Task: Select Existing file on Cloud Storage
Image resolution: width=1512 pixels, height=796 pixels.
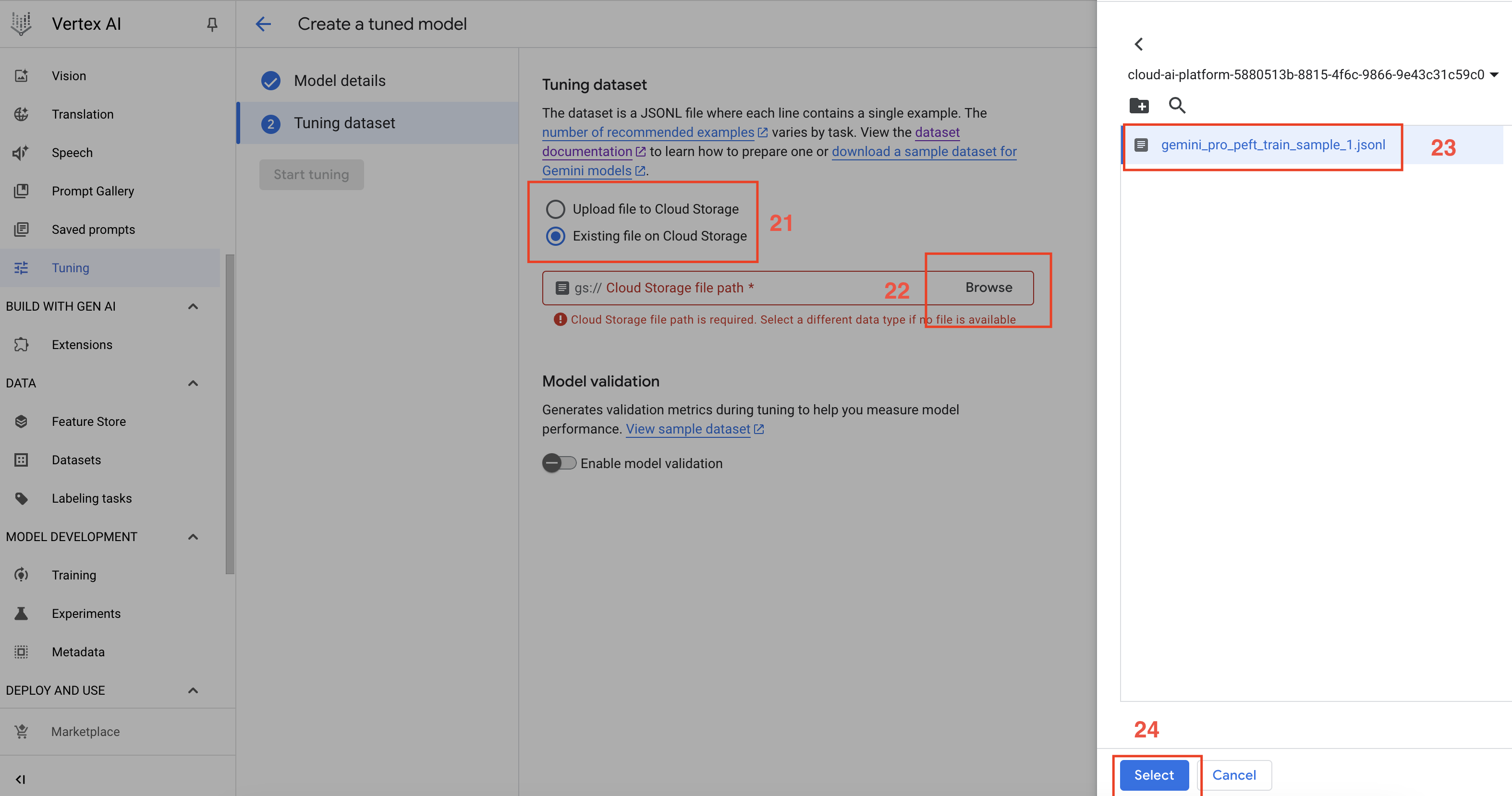Action: [x=555, y=236]
